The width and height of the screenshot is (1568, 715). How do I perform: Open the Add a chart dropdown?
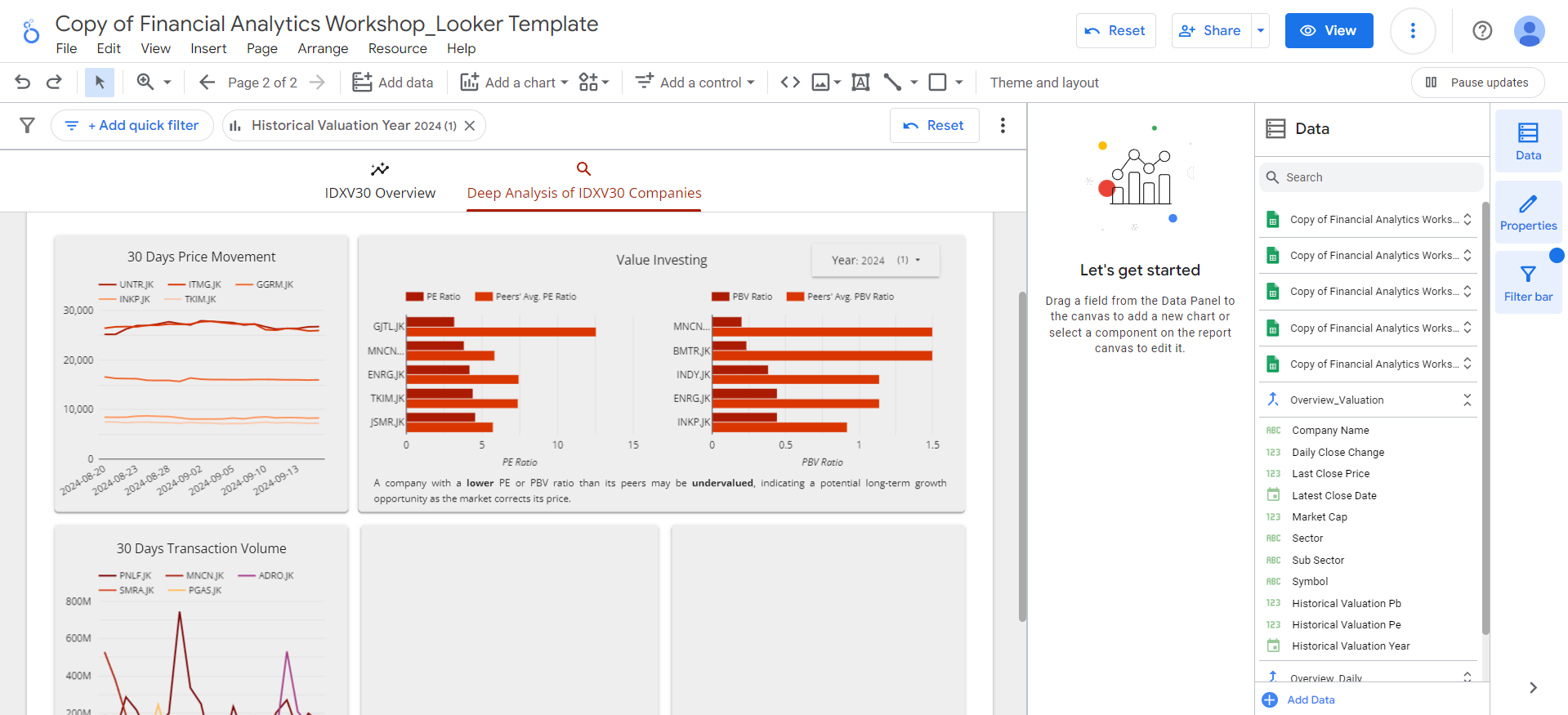click(x=514, y=83)
